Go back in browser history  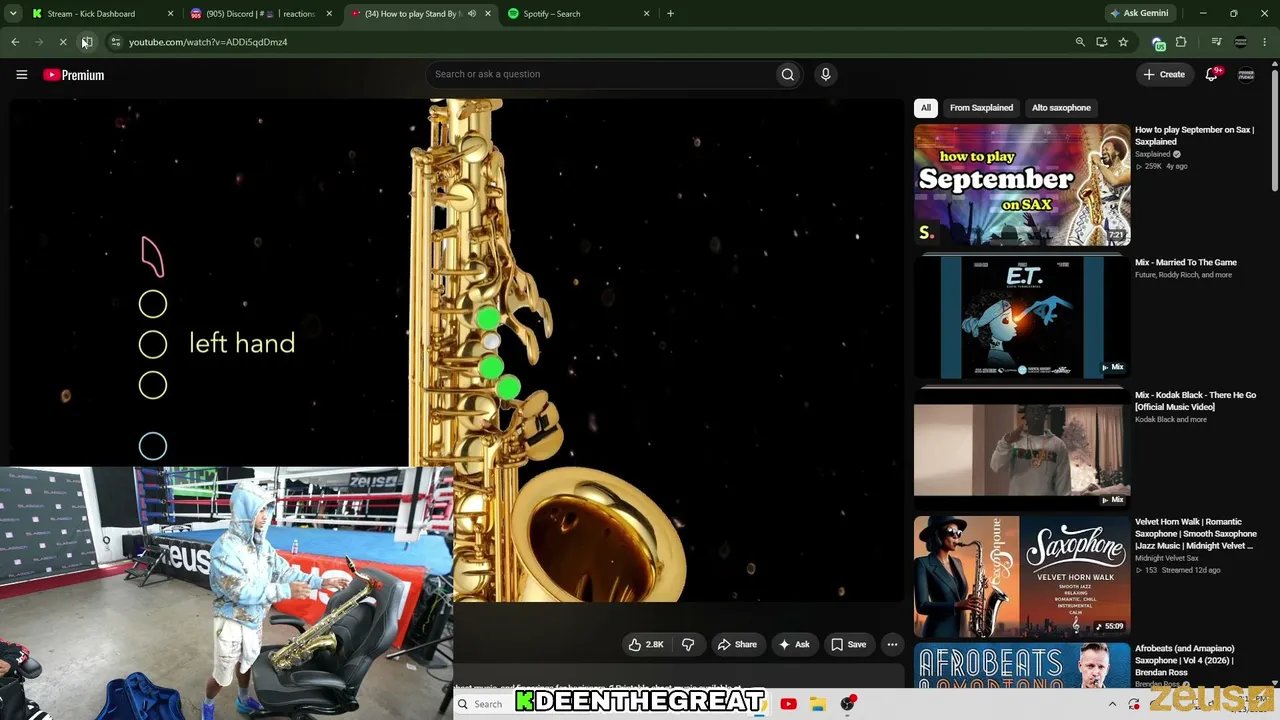[15, 42]
